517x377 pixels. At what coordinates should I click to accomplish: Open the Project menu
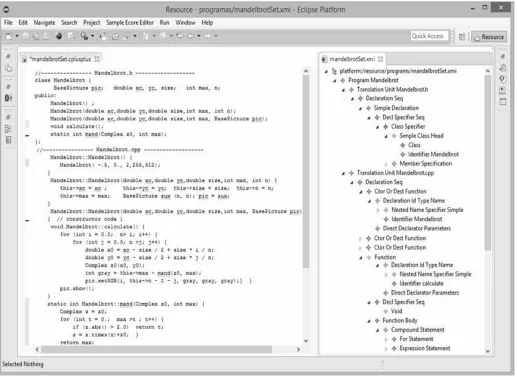coord(92,23)
